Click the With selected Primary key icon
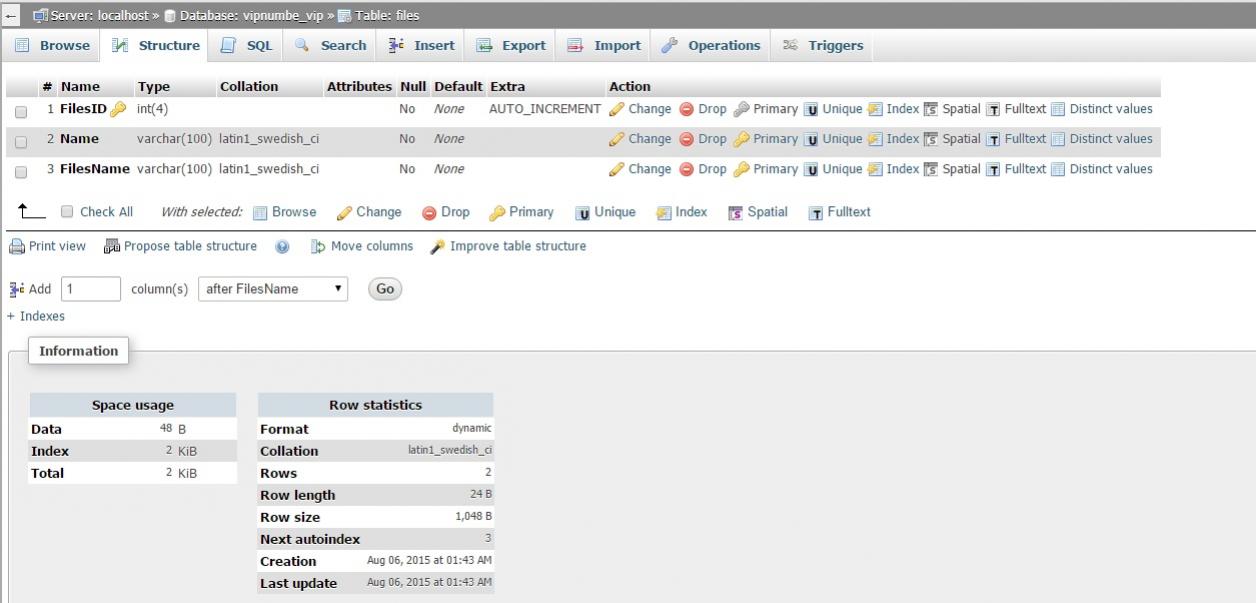 (x=497, y=212)
